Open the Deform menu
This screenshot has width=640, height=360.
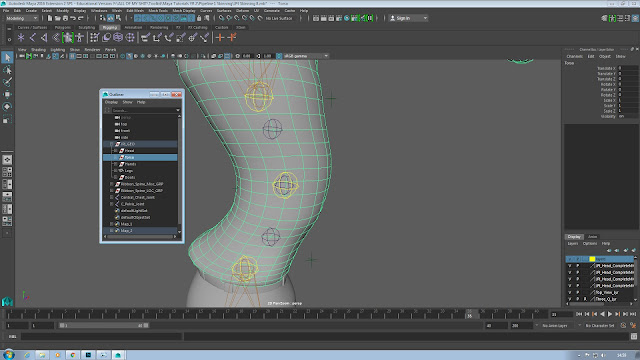(242, 11)
